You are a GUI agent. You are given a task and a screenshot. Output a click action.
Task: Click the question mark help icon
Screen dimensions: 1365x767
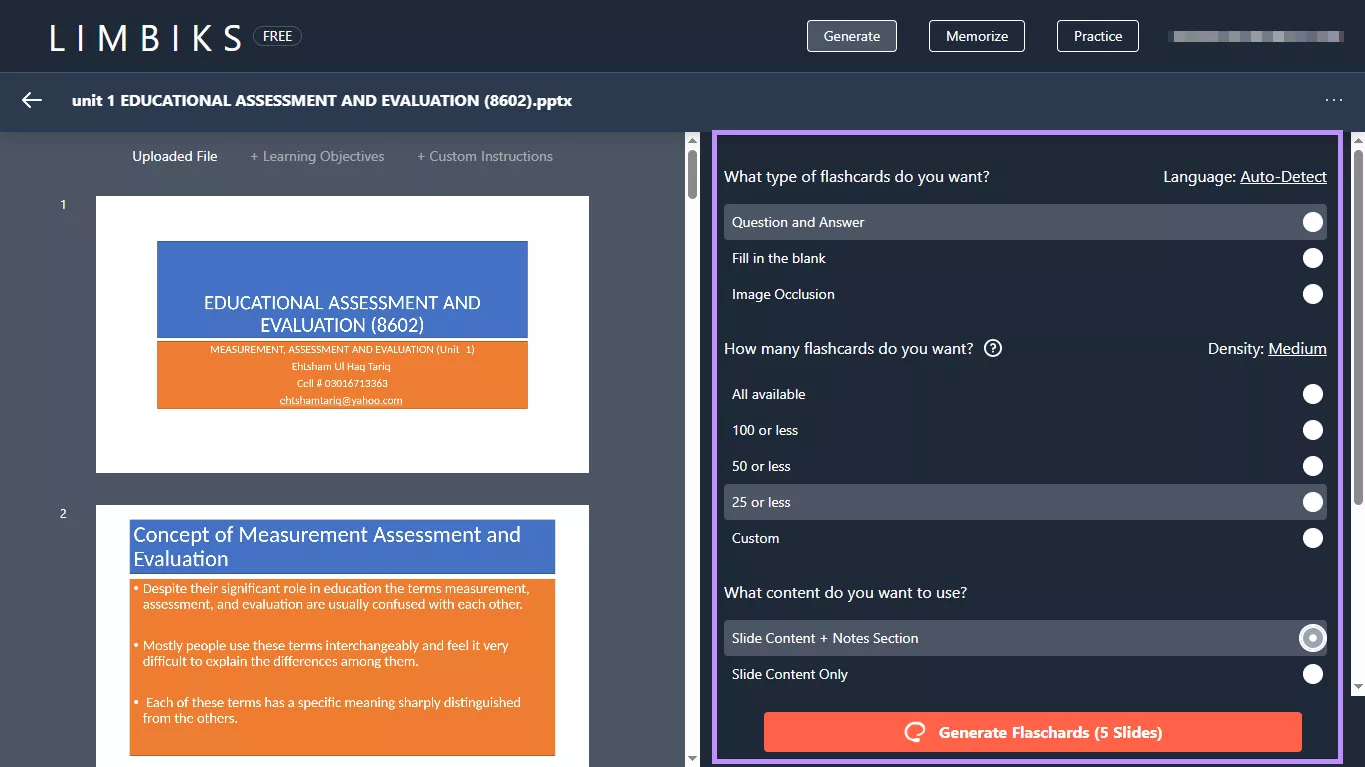(x=992, y=348)
